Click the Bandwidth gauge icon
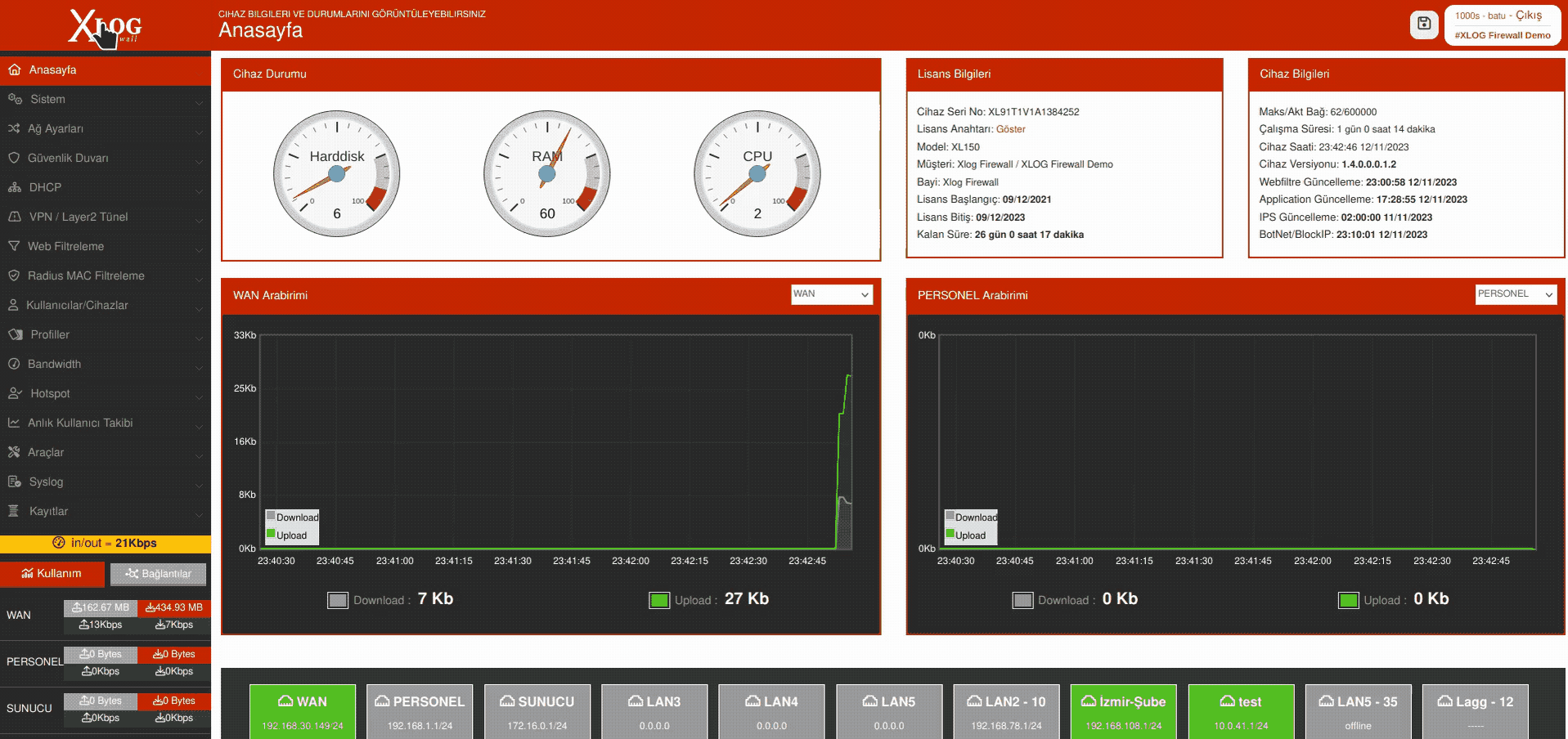This screenshot has height=739, width=1568. click(x=14, y=364)
